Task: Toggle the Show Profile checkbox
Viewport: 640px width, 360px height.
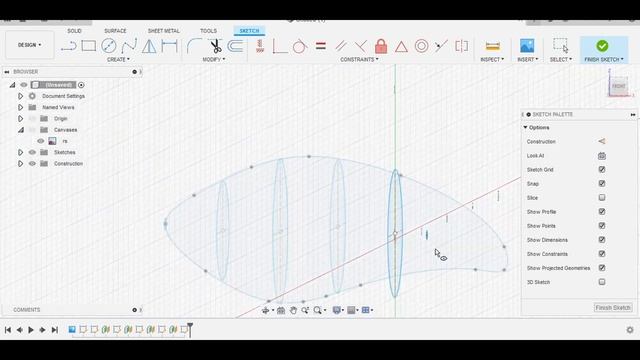Action: pos(602,211)
